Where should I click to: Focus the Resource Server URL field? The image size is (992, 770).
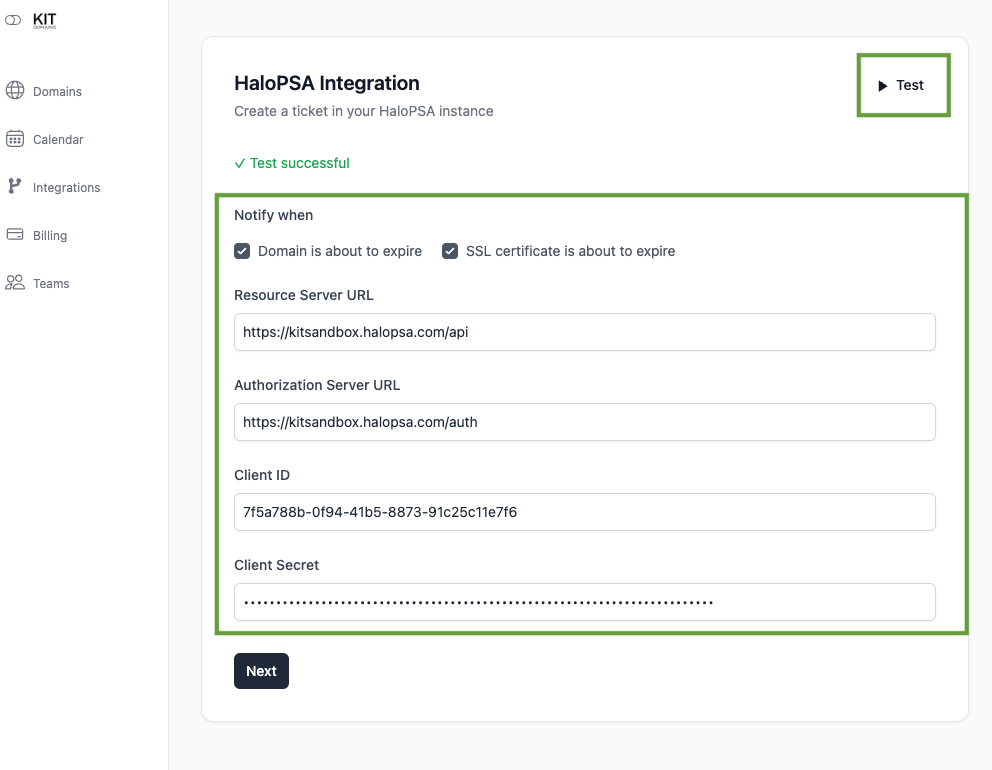tap(584, 332)
